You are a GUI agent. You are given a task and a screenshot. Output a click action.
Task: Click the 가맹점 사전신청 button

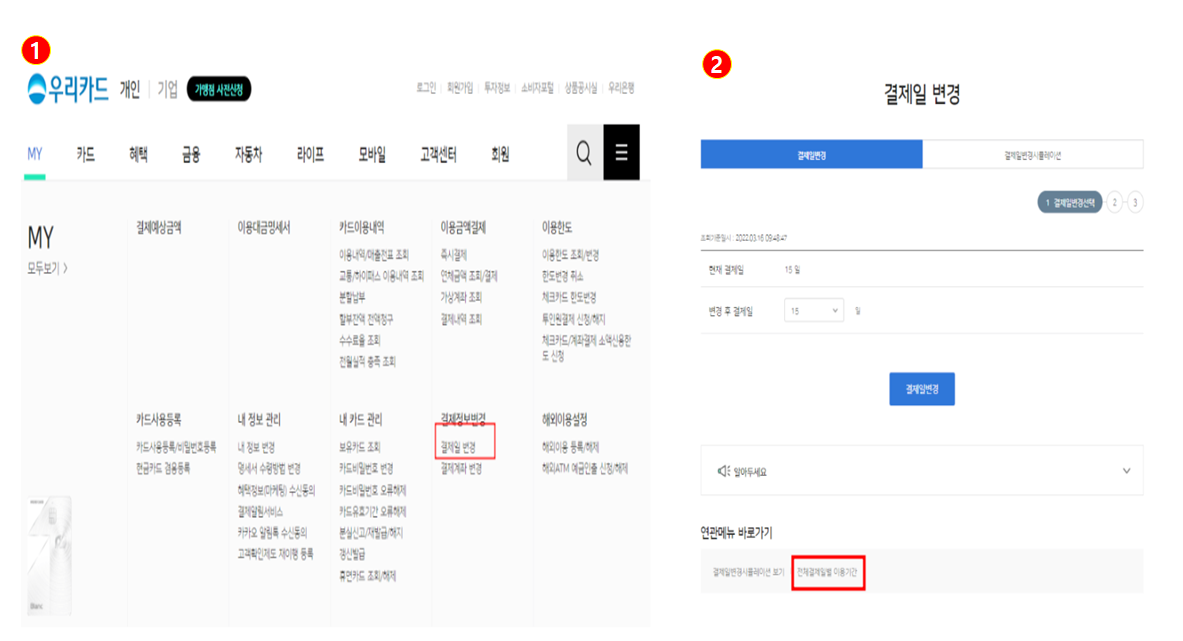click(217, 89)
